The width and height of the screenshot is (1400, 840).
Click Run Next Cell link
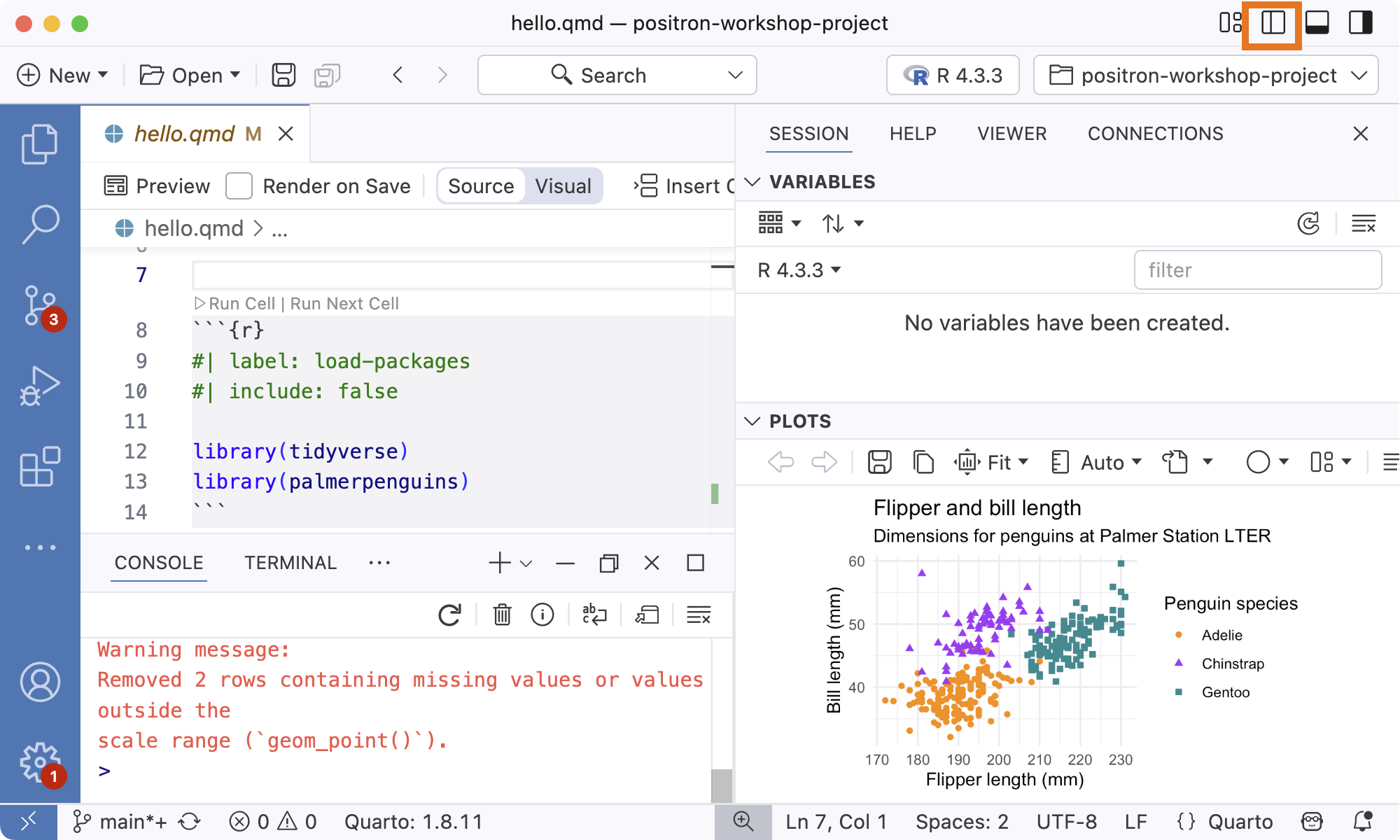click(x=344, y=304)
